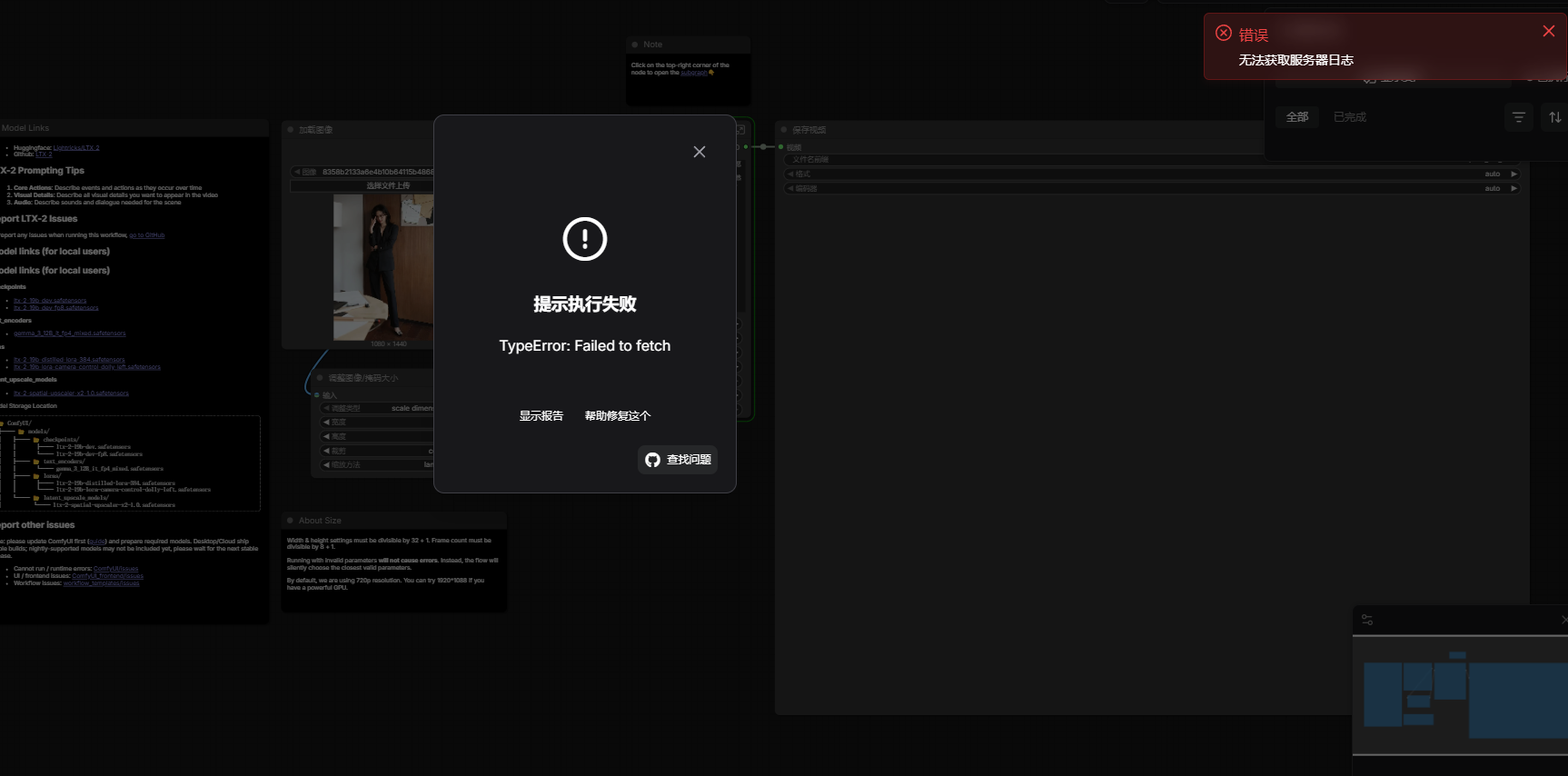Click right arrow on the 格式 auto field

(x=1513, y=174)
